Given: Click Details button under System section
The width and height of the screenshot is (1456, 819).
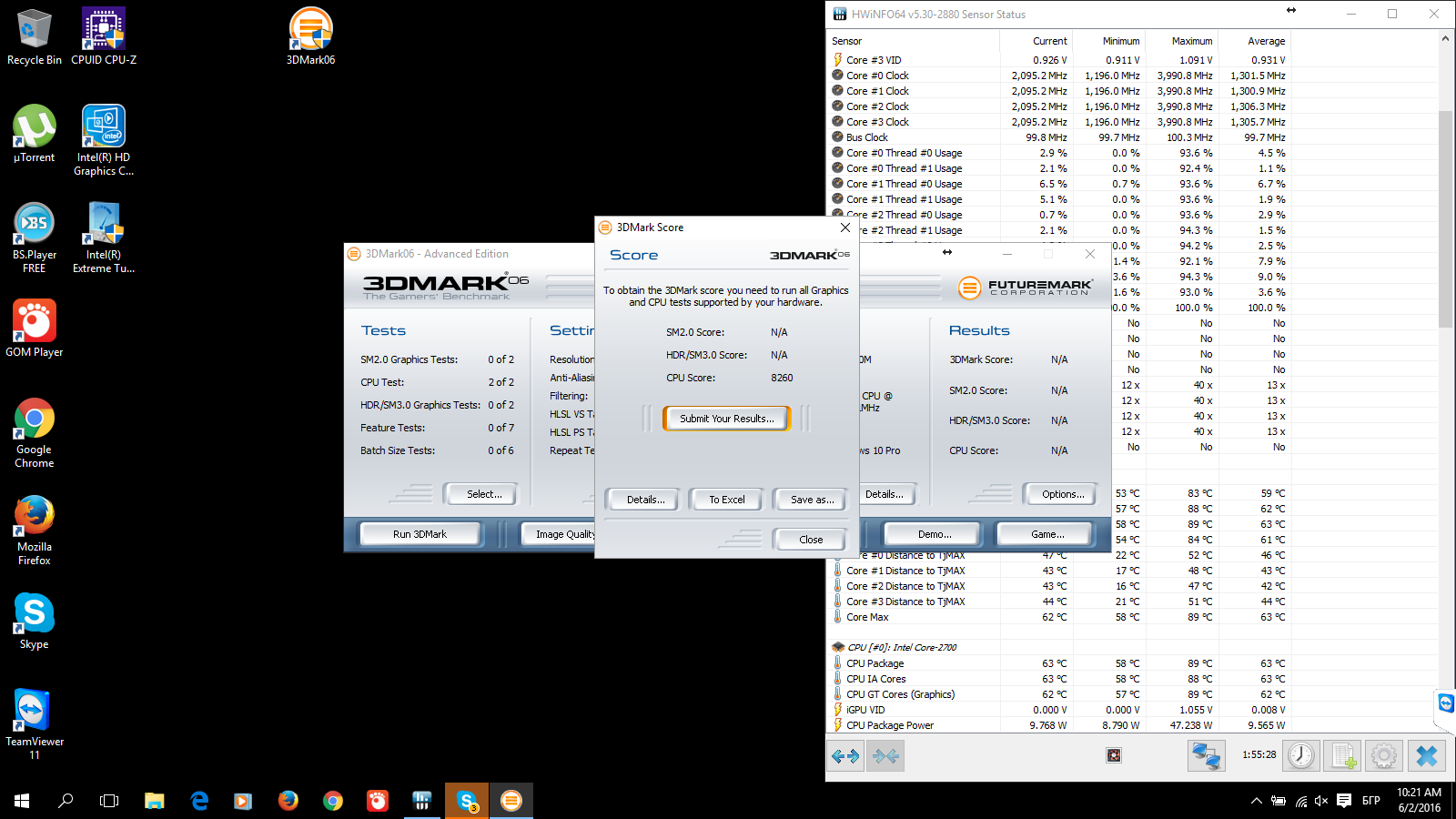Looking at the screenshot, I should point(887,494).
